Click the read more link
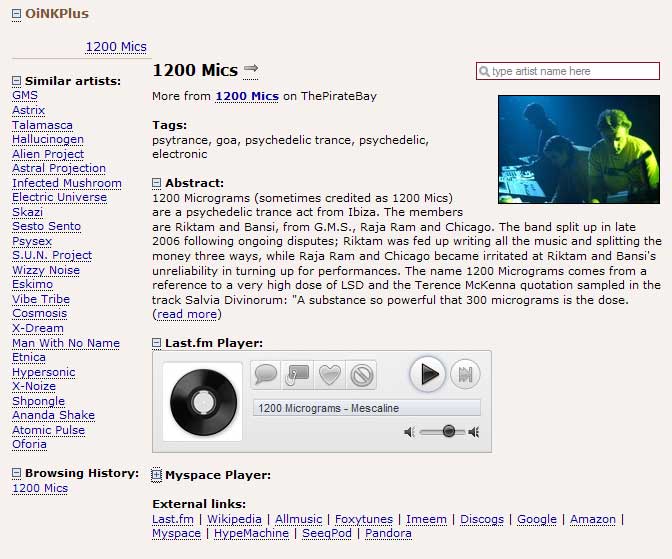Image resolution: width=672 pixels, height=559 pixels. click(x=187, y=314)
